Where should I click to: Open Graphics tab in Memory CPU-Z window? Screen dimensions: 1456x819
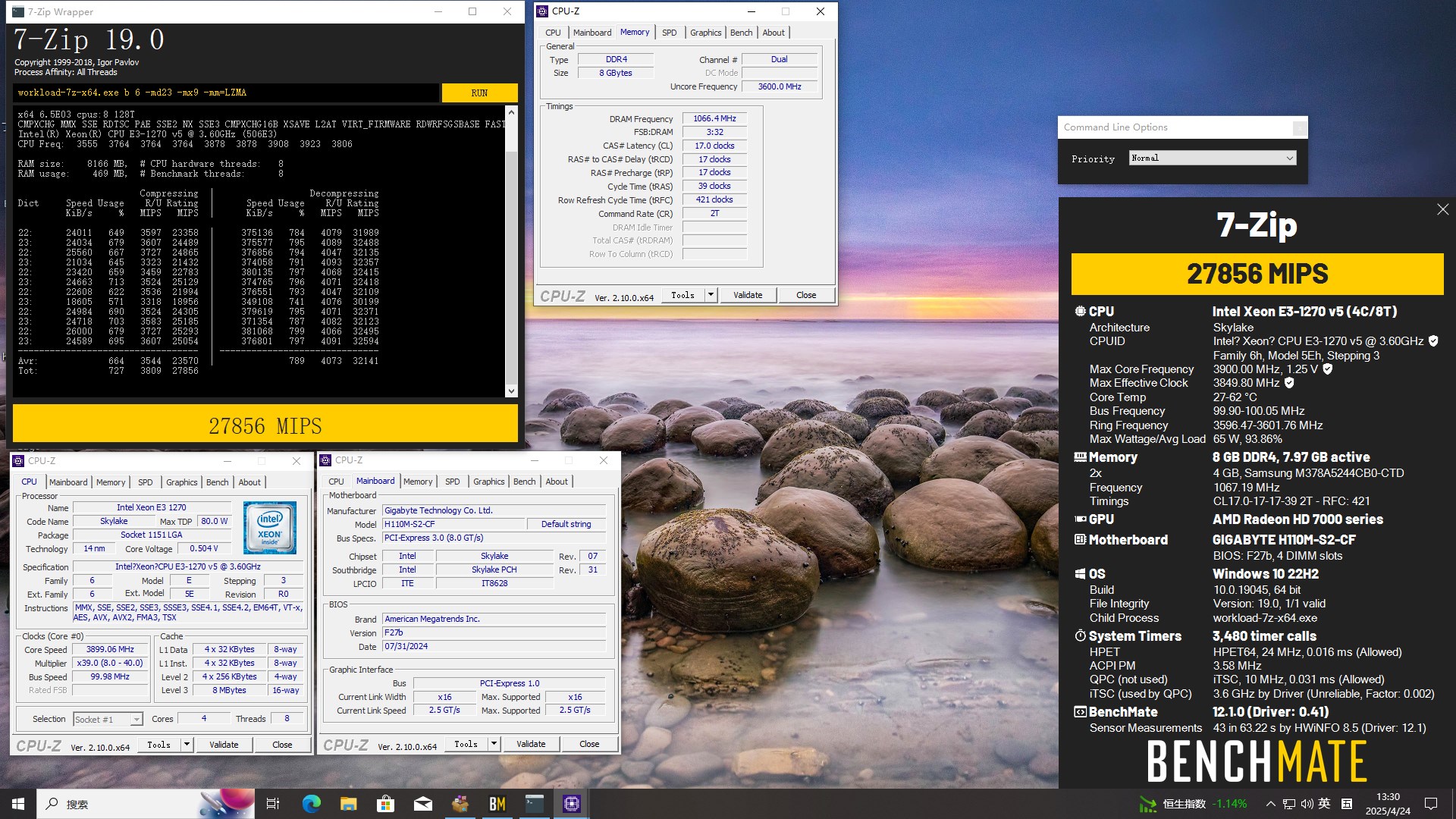pyautogui.click(x=705, y=33)
